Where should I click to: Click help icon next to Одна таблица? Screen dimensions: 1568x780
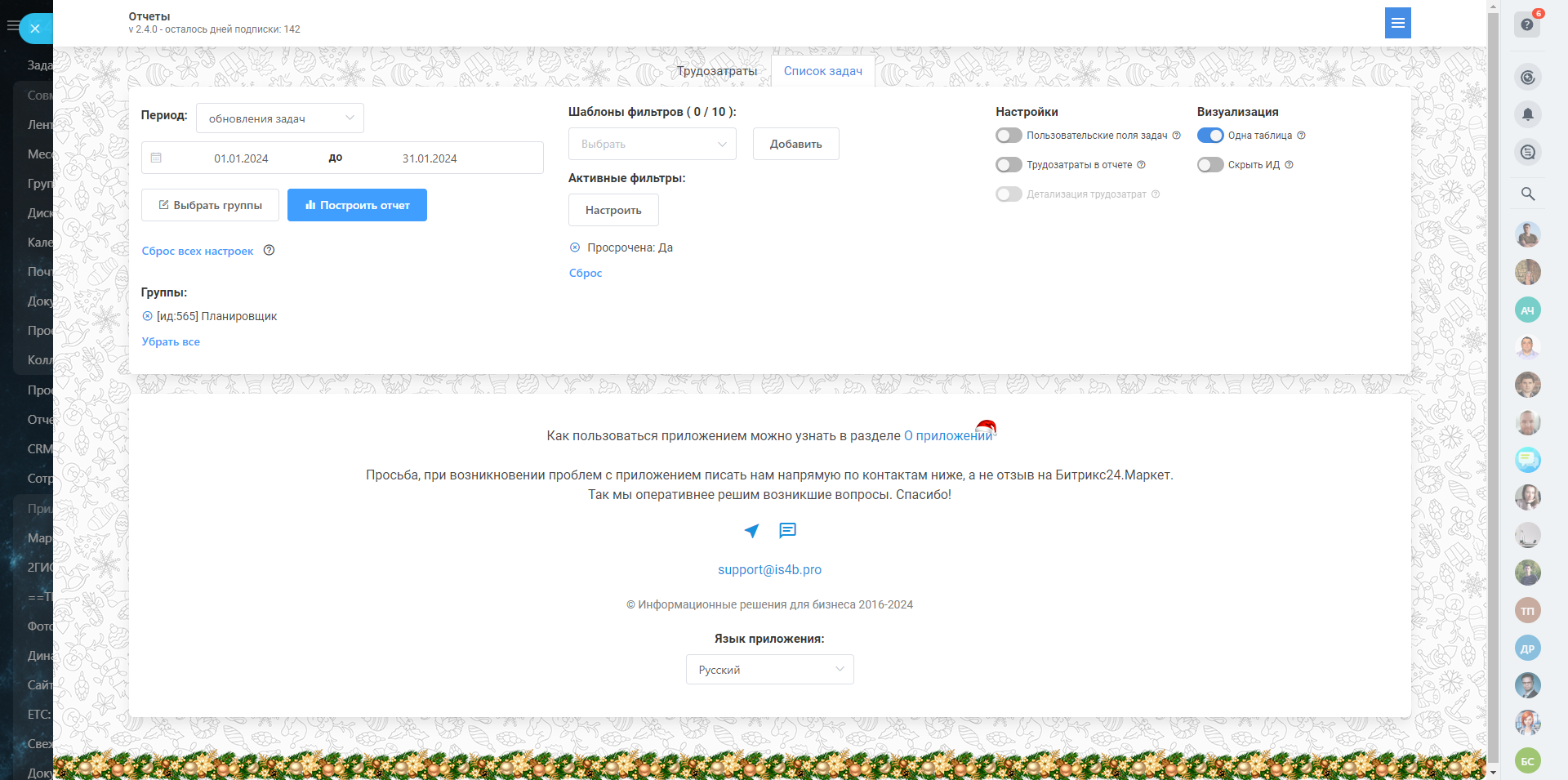[x=1301, y=136]
